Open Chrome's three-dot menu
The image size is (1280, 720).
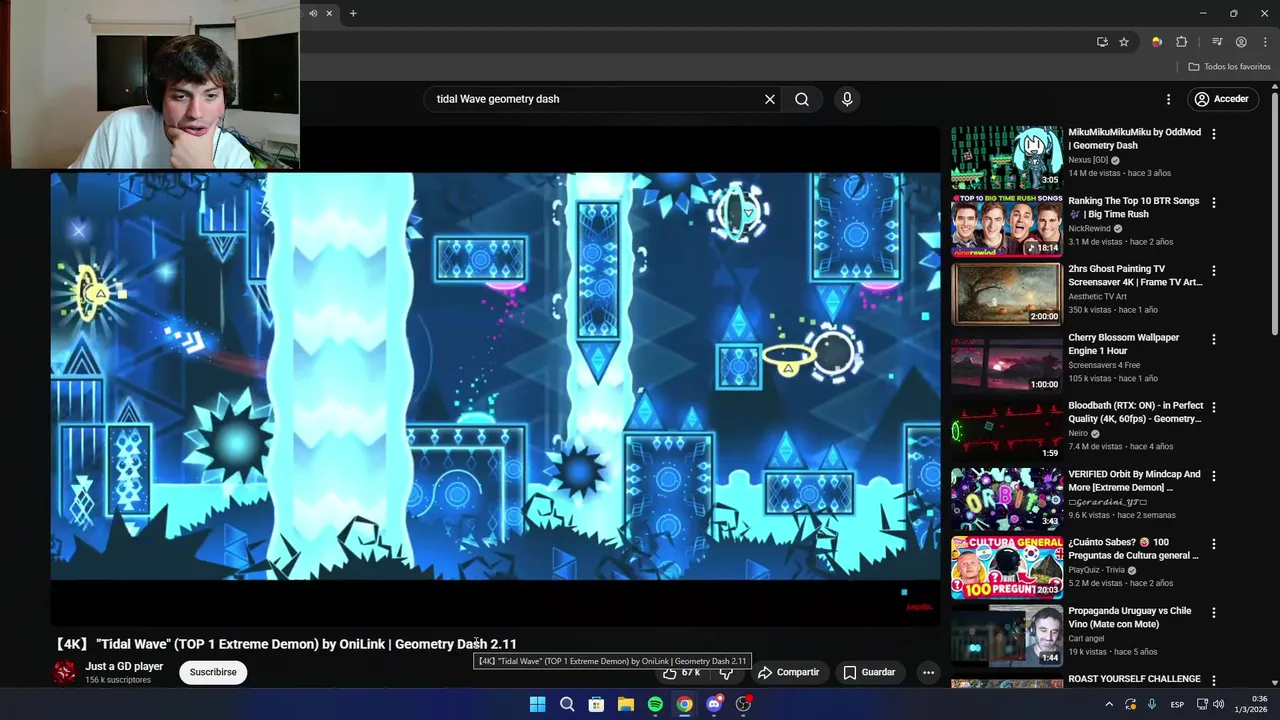pos(1265,42)
